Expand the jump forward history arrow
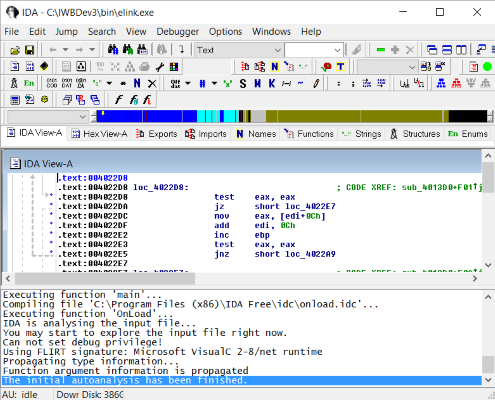This screenshot has width=495, height=400. 92,50
